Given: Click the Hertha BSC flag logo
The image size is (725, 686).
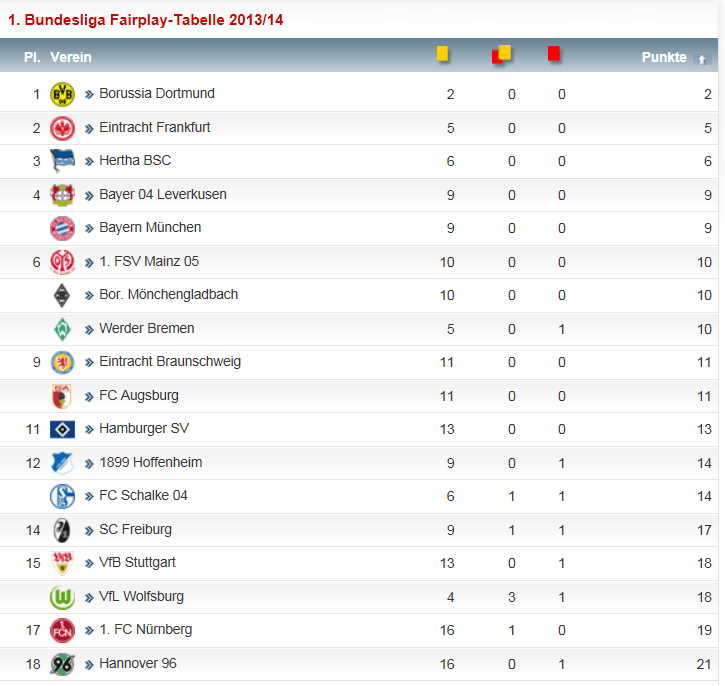Looking at the screenshot, I should (62, 161).
